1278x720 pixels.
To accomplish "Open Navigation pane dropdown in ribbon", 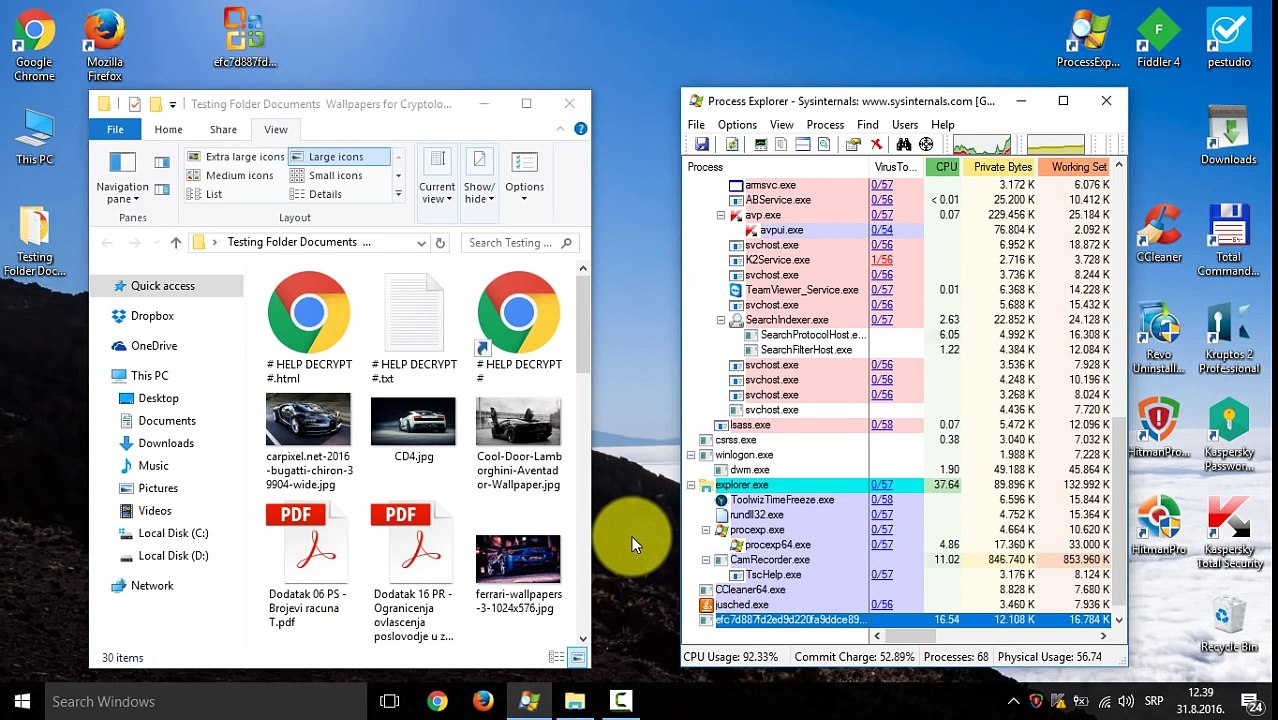I will pos(122,180).
